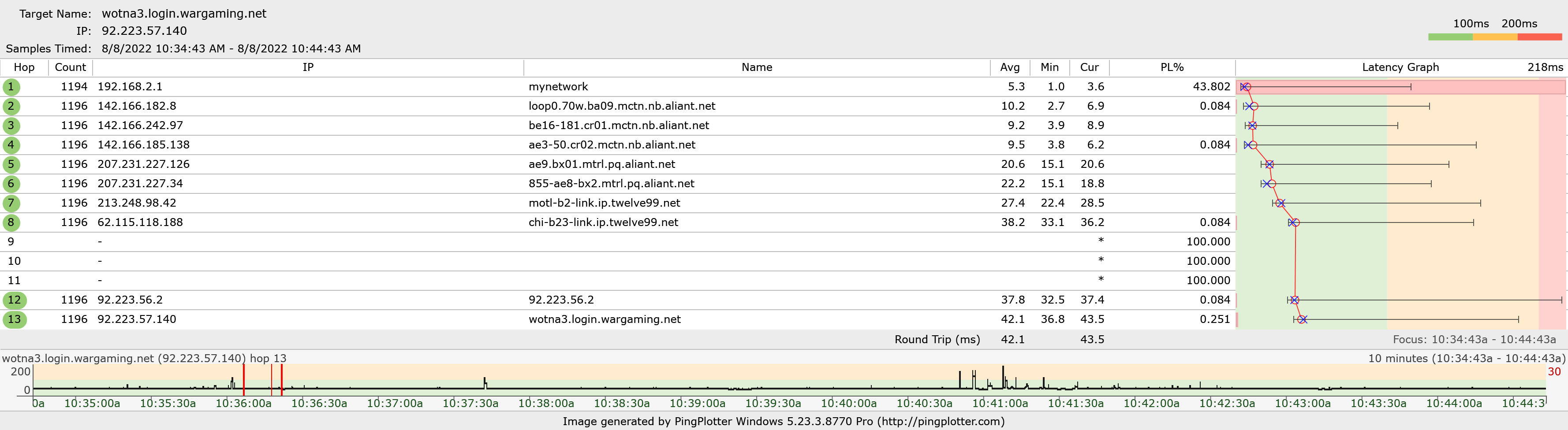Click the PL% column header
This screenshot has width=1568, height=430.
tap(1172, 67)
